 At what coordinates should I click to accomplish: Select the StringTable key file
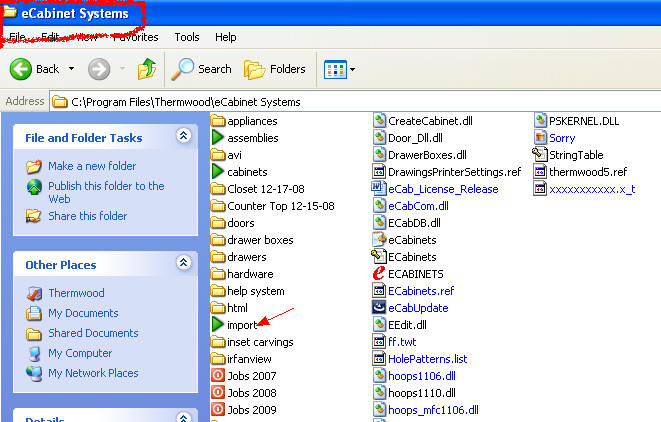(568, 155)
